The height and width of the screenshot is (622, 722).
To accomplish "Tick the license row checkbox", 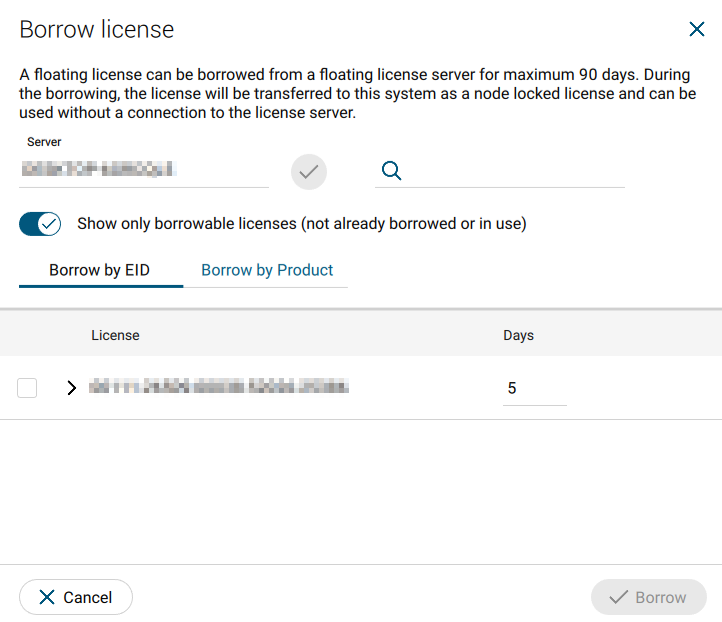I will click(x=27, y=388).
